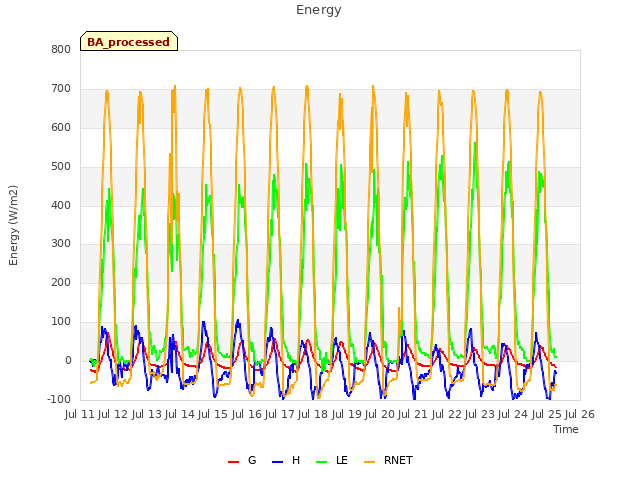
Task: Click the Jul 13 x-axis date label
Action: pos(147,414)
